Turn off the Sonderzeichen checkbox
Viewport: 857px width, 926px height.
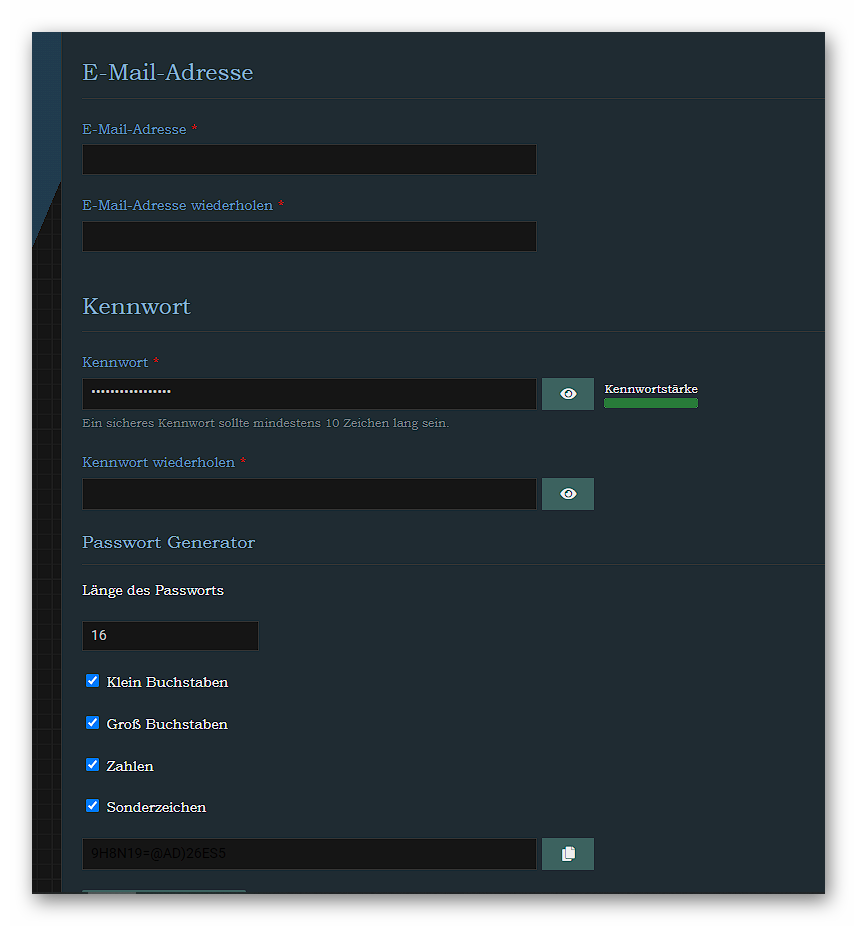point(93,806)
